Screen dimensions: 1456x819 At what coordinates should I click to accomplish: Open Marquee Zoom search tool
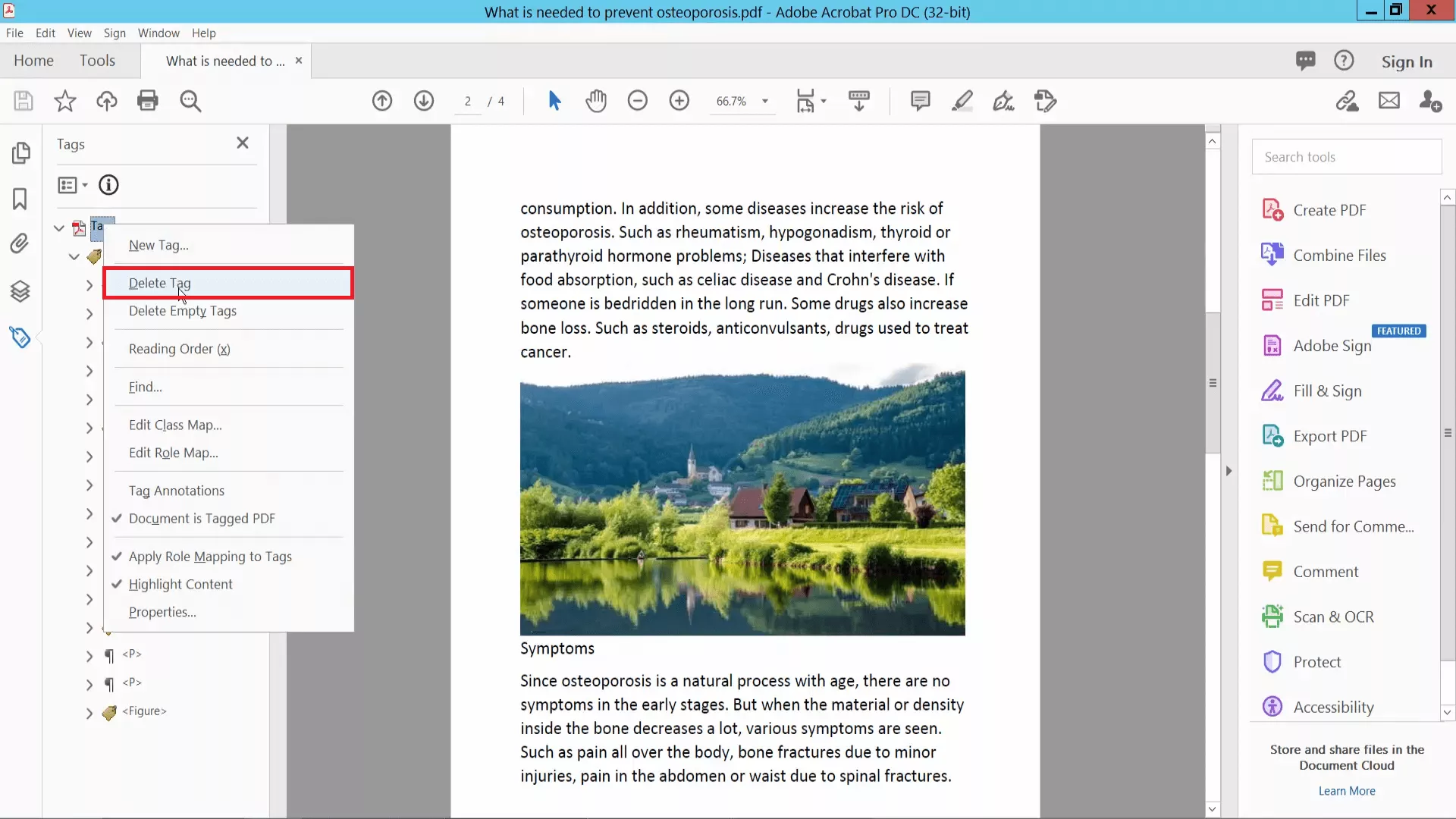[x=191, y=101]
